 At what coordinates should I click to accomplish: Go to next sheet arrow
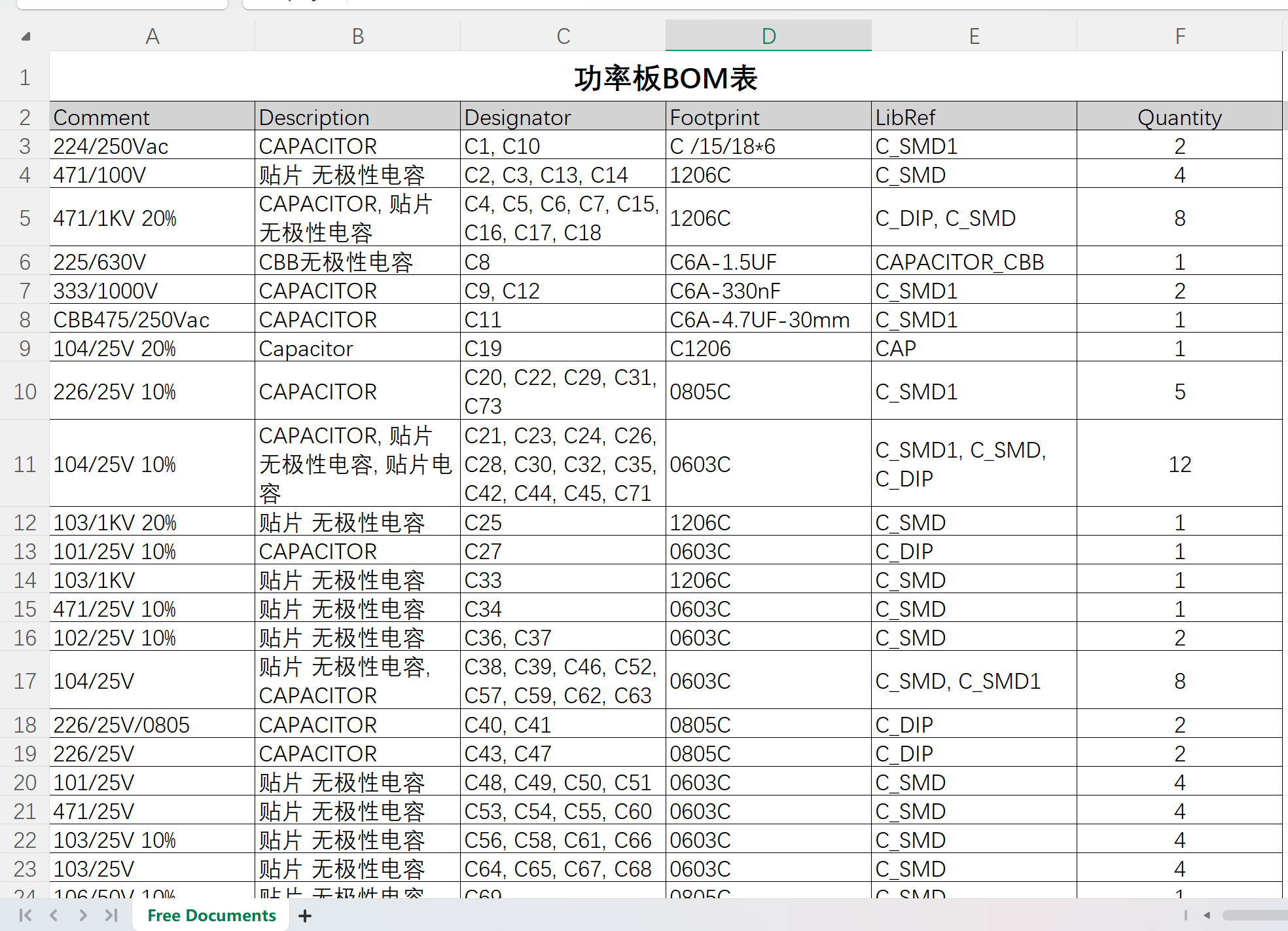[x=82, y=915]
